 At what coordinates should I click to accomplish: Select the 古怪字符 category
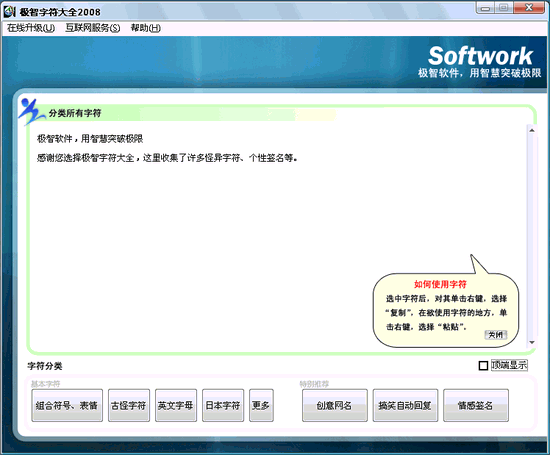(x=129, y=405)
